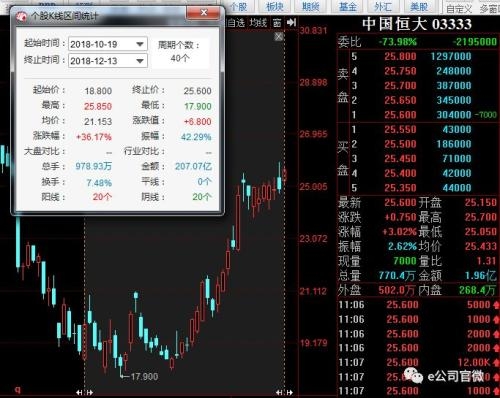500x398 pixels.
Task: Expand the 起始时间 date dropdown arrow
Action: pyautogui.click(x=140, y=44)
